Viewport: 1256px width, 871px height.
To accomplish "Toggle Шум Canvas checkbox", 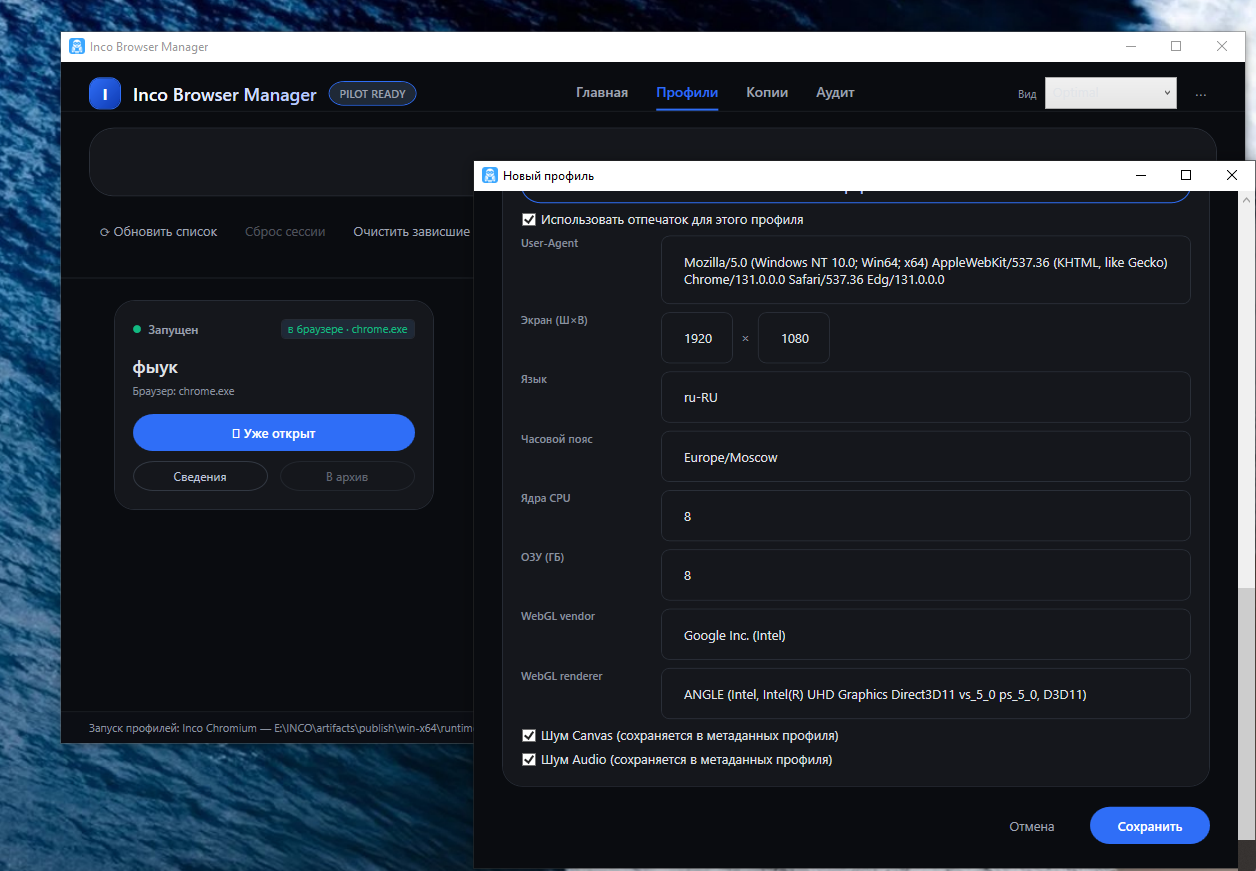I will 529,735.
